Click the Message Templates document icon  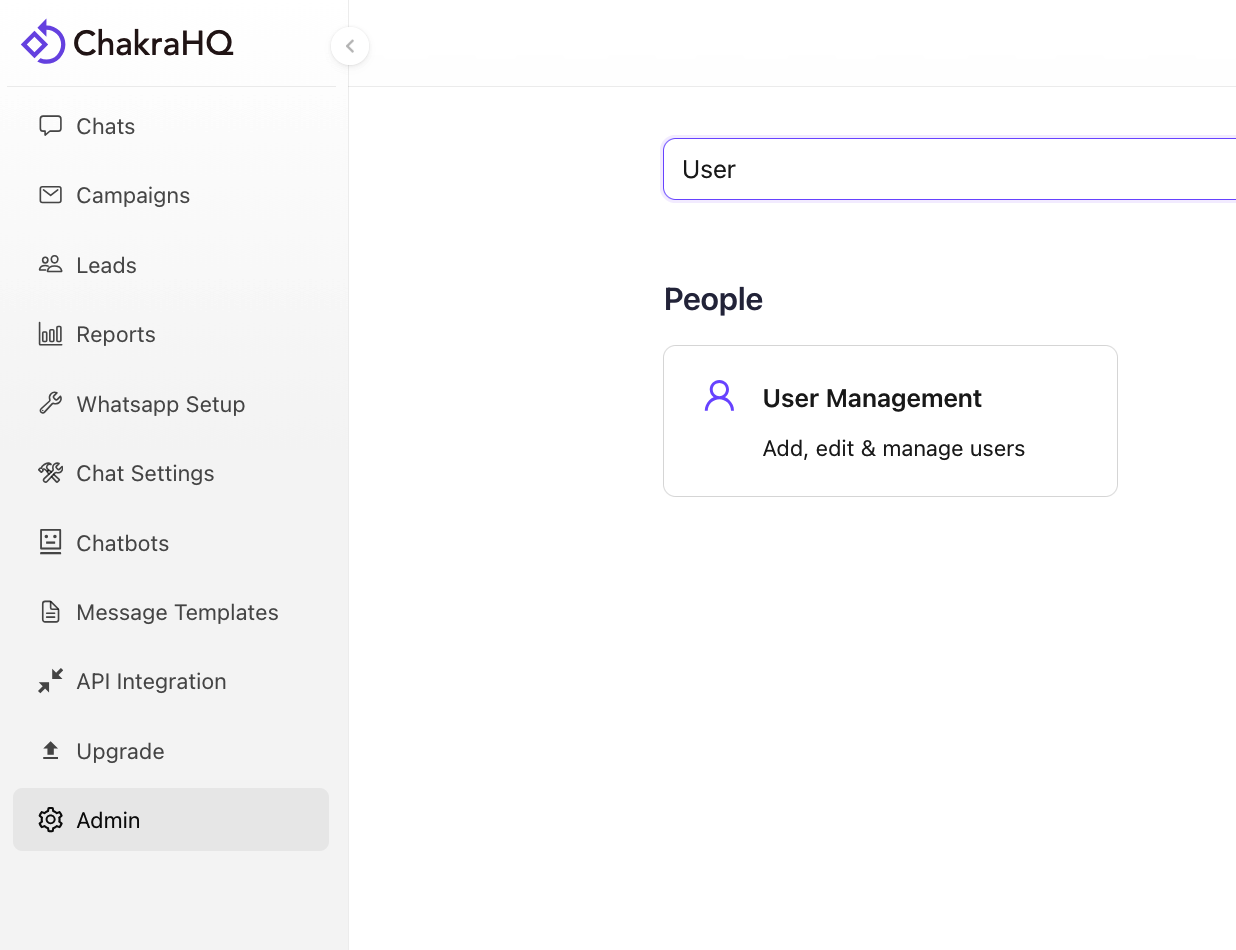click(x=51, y=611)
